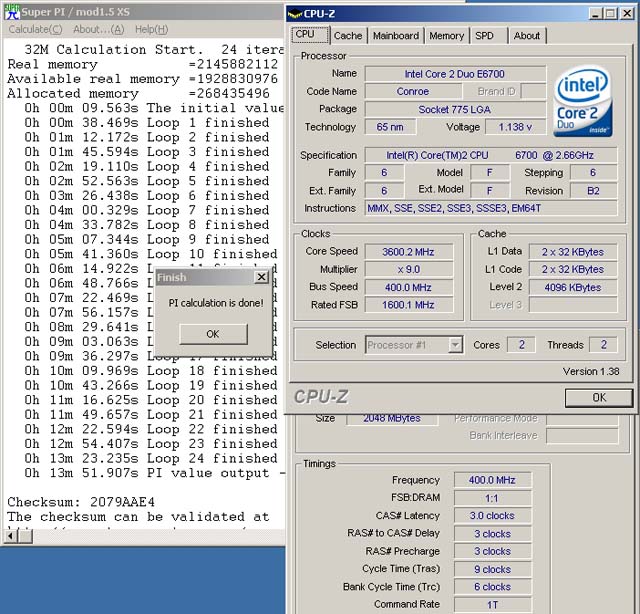Switch to the SPD tab
The height and width of the screenshot is (614, 640).
489,36
